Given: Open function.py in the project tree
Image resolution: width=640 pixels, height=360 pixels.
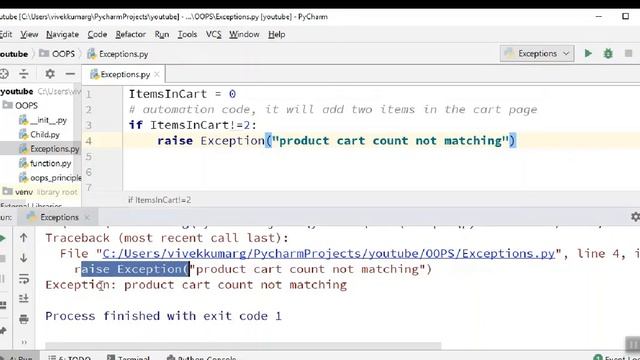Looking at the screenshot, I should pos(45,164).
